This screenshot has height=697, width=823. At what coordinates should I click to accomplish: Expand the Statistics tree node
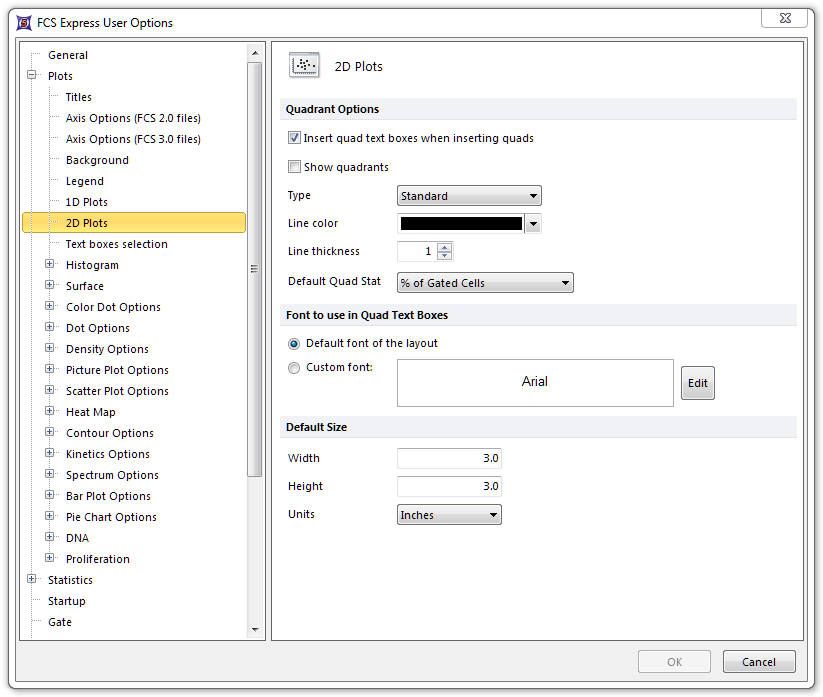point(32,580)
